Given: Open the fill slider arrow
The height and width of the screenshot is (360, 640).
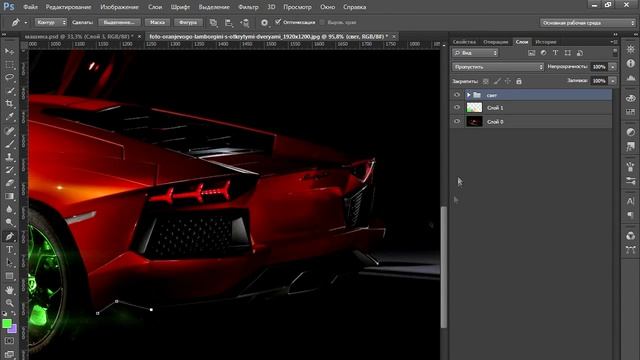Looking at the screenshot, I should pyautogui.click(x=613, y=81).
